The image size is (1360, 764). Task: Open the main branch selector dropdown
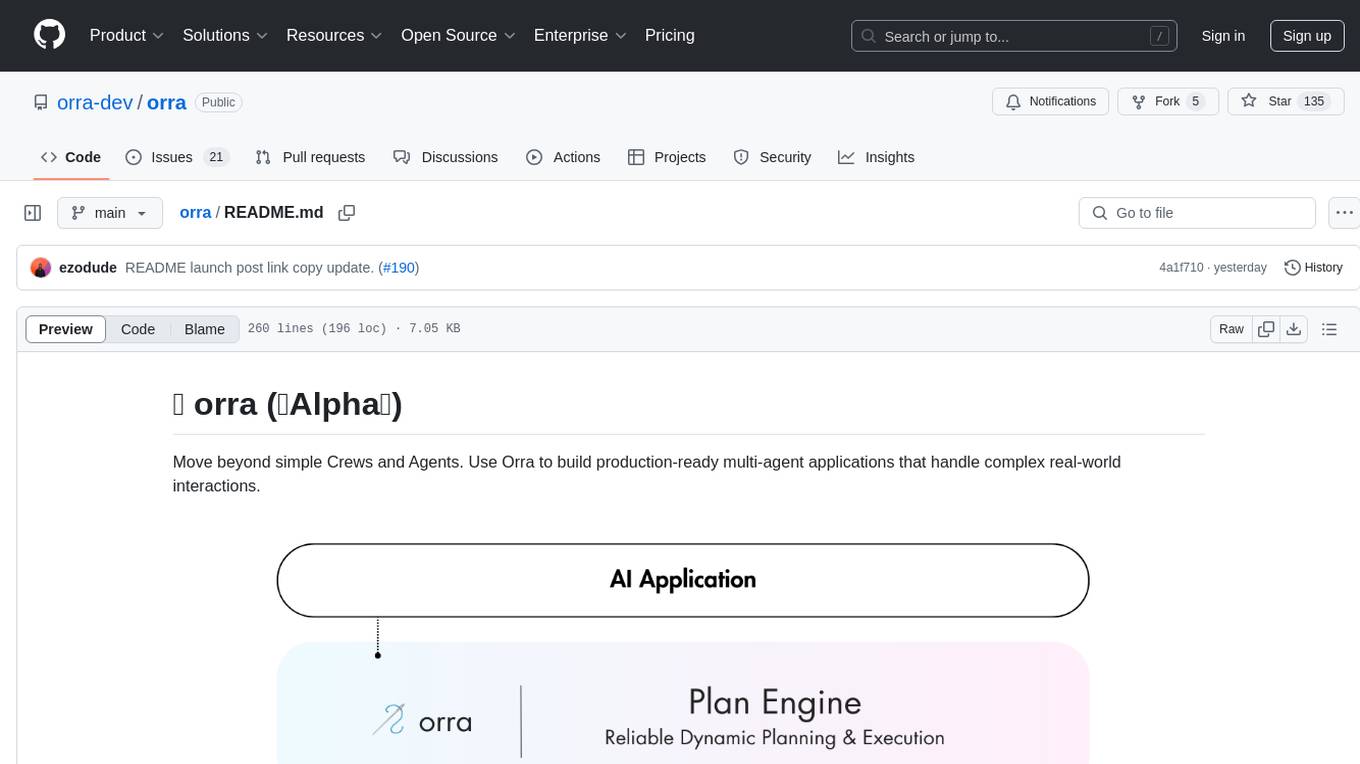[x=110, y=213]
